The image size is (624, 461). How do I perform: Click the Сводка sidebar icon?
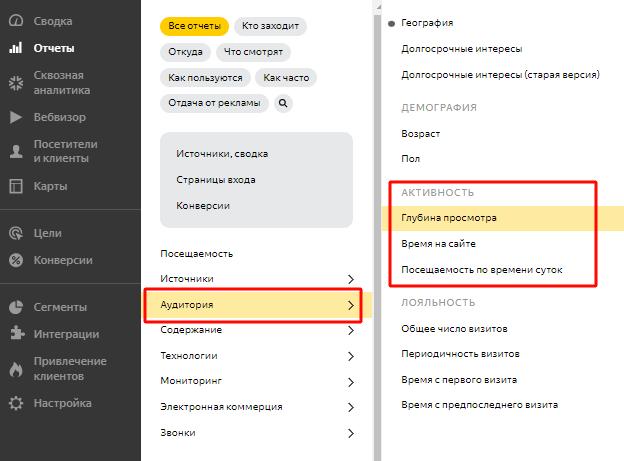15,21
